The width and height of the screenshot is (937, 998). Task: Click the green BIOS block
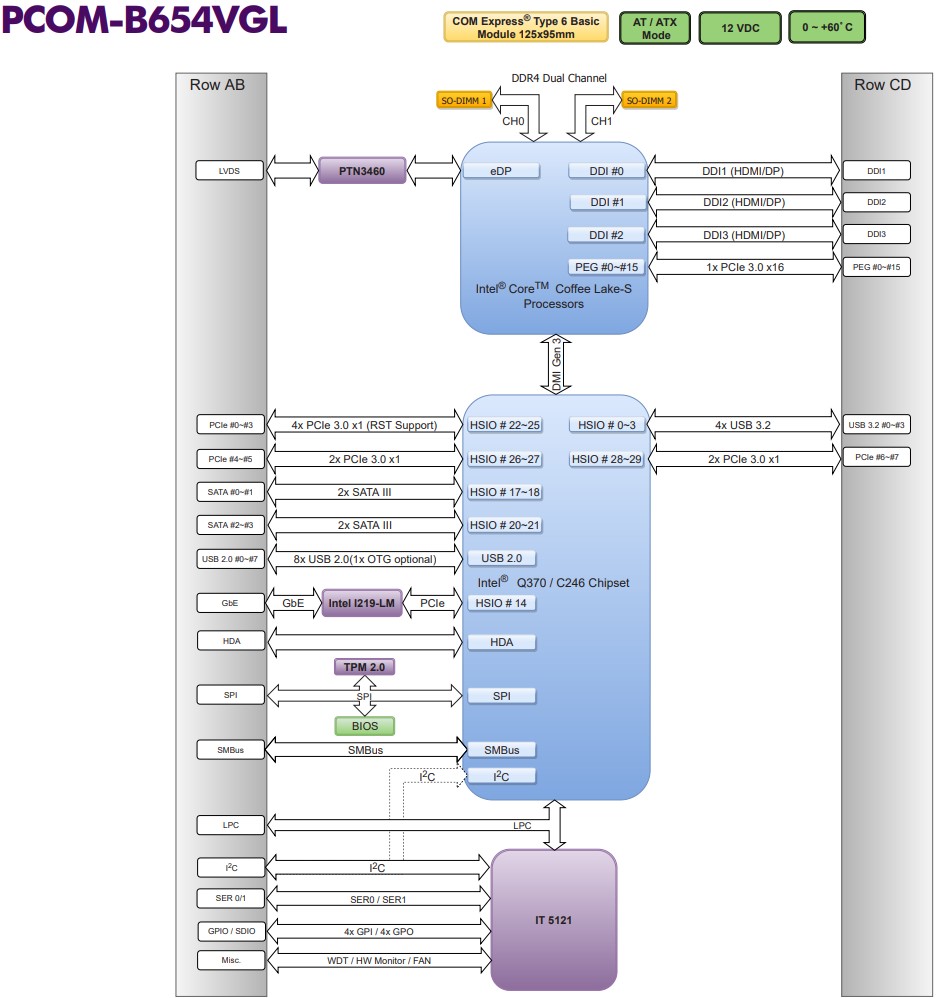365,726
